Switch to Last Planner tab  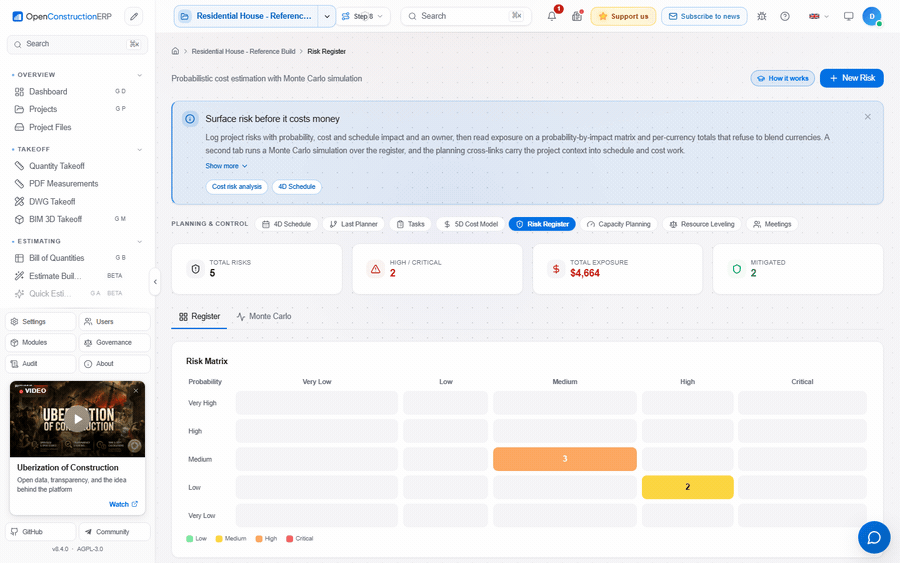point(354,224)
